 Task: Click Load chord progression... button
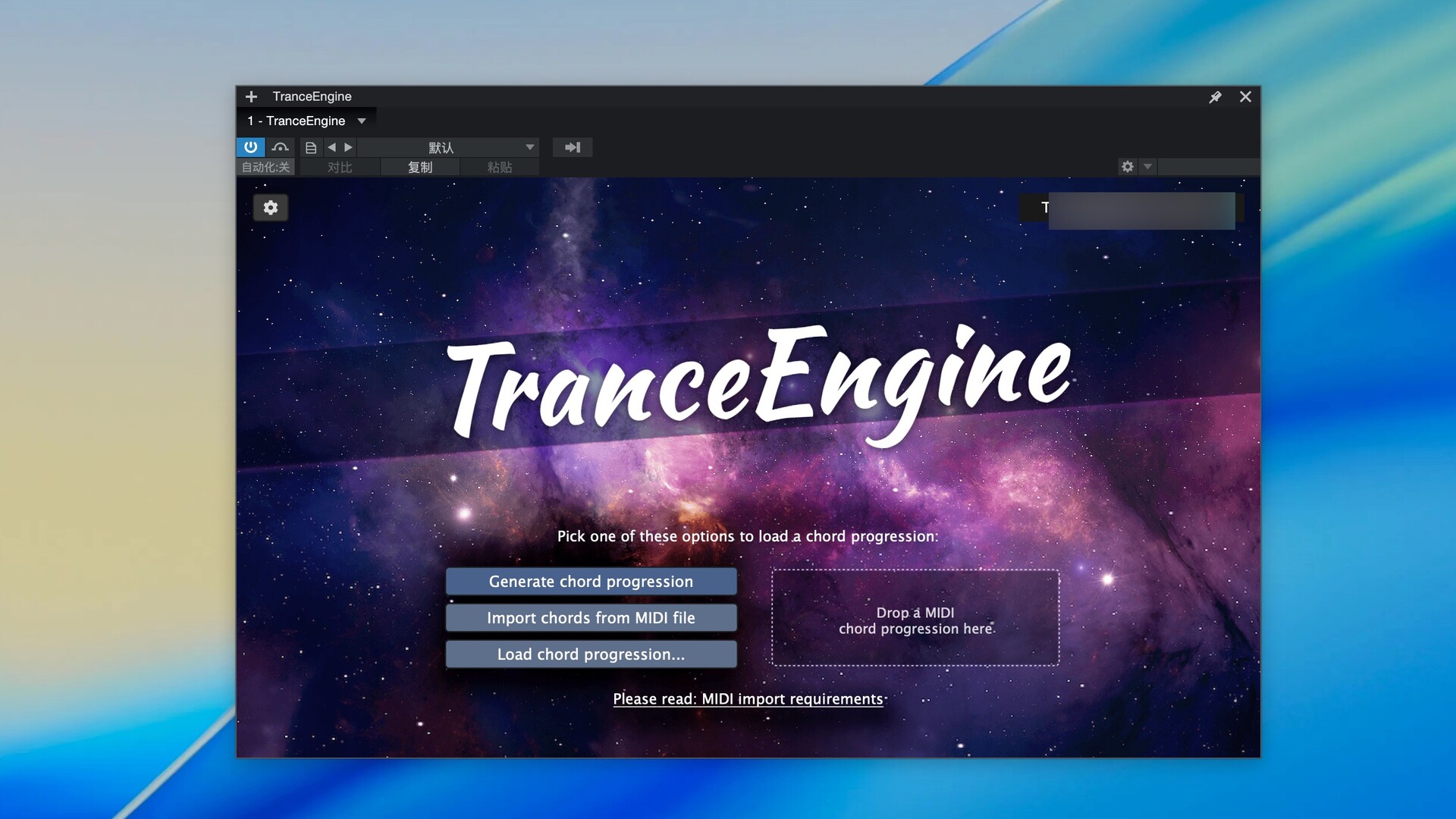[x=591, y=654]
